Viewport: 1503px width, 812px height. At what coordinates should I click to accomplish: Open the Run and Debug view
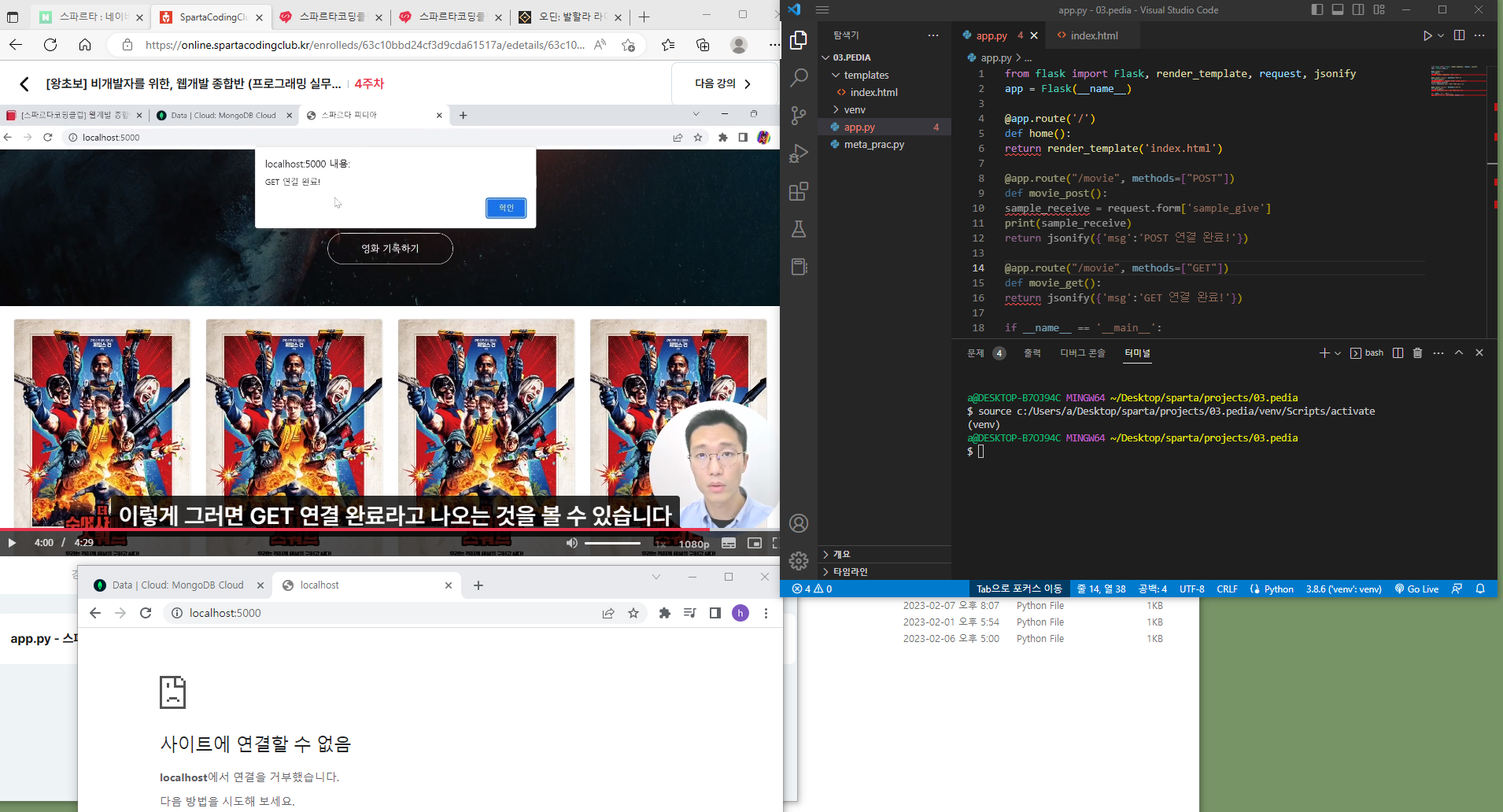click(799, 153)
